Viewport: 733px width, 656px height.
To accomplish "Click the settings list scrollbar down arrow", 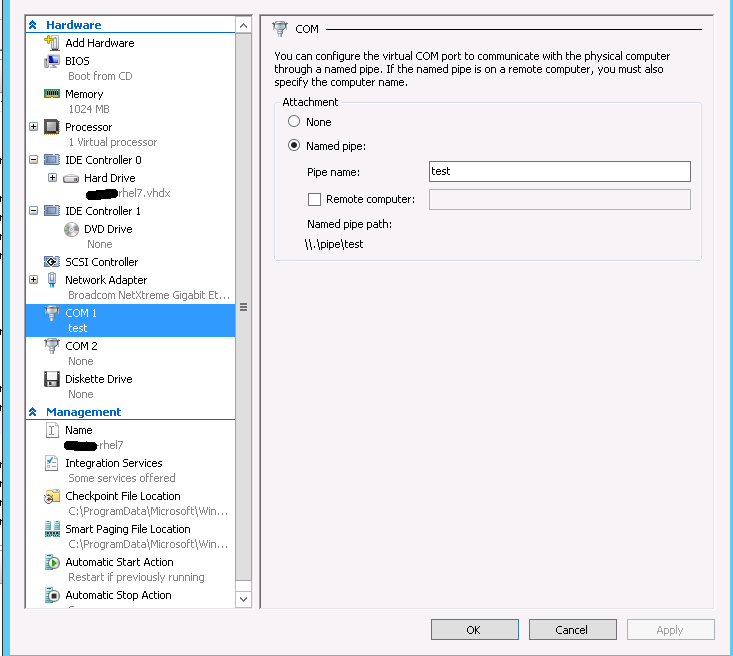I will coord(243,599).
